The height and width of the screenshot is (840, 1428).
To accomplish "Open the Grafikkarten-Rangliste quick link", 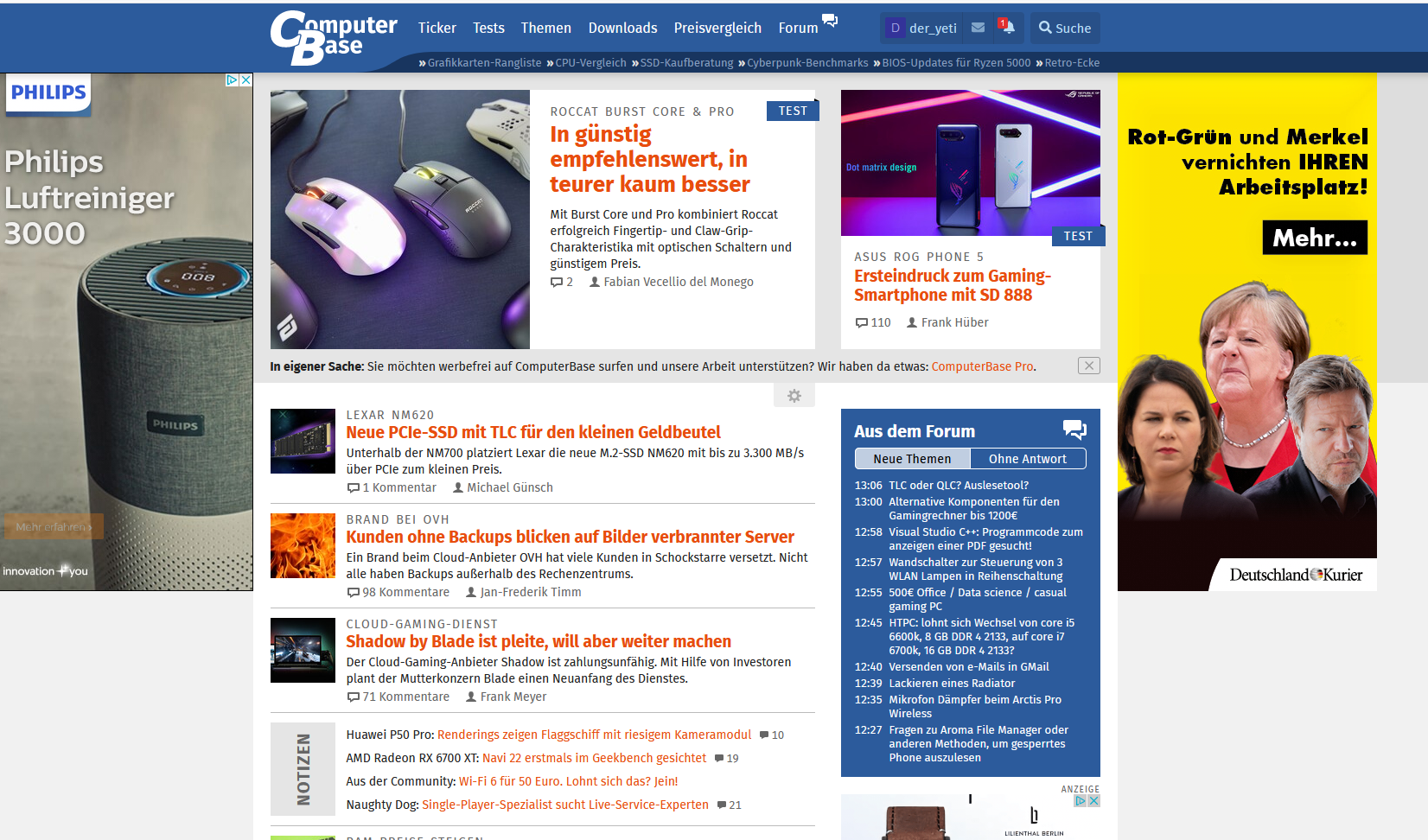I will click(484, 62).
